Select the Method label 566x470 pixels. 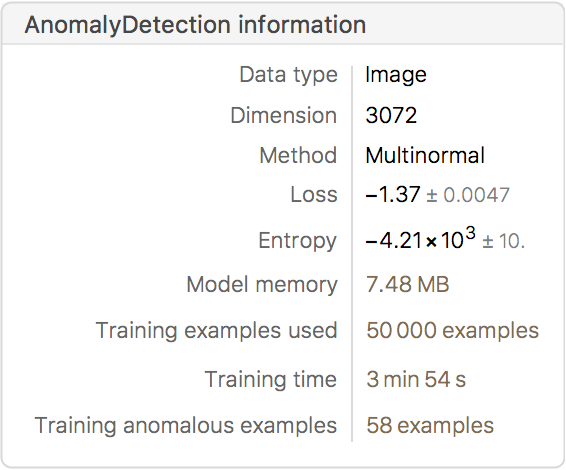[x=298, y=155]
